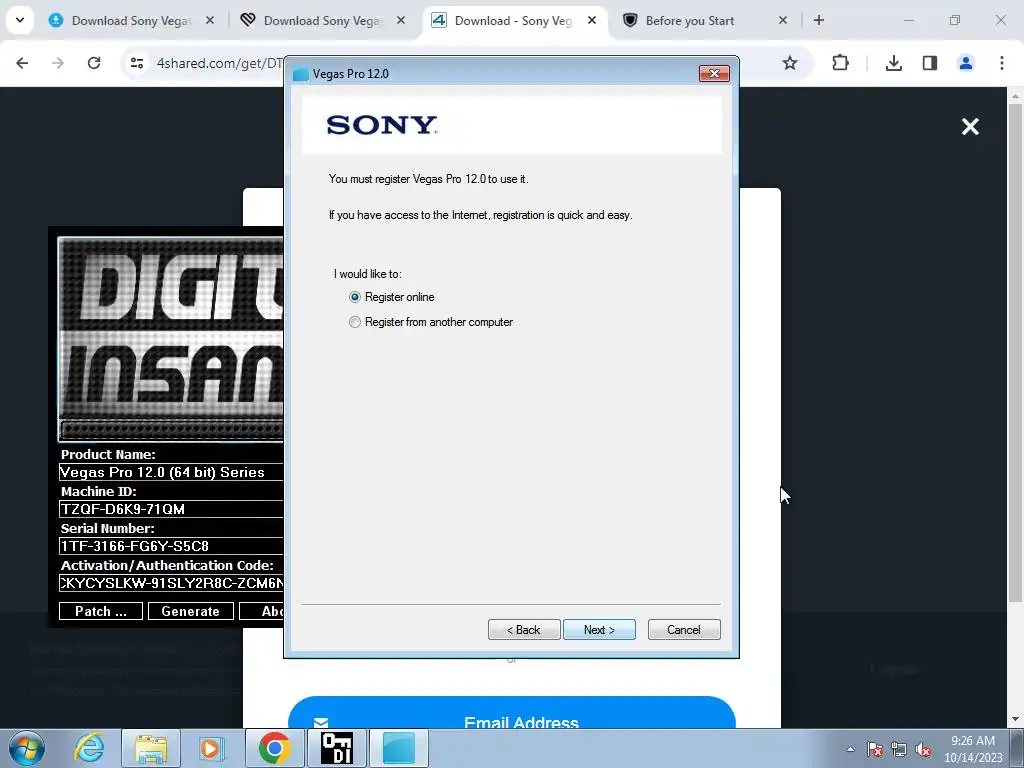The width and height of the screenshot is (1024, 768).
Task: Click Patch button in keygen window
Action: pyautogui.click(x=101, y=611)
